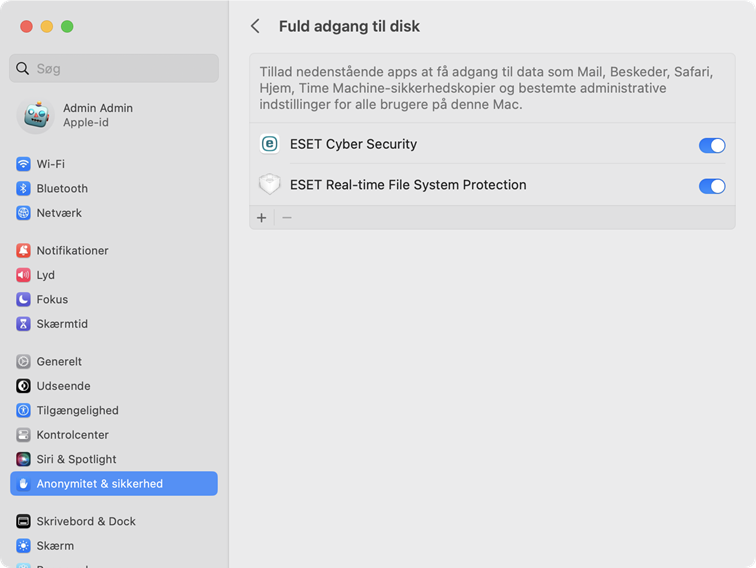Open Fokus settings
This screenshot has height=568, width=756.
coord(114,299)
